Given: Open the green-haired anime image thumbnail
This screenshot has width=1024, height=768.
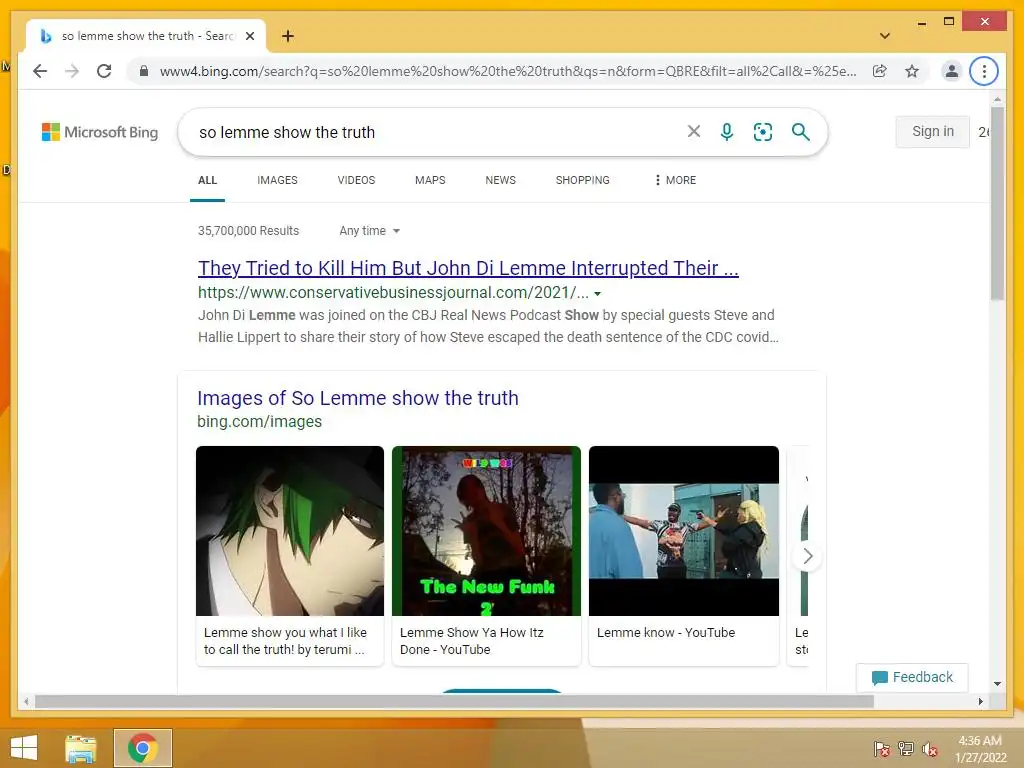Looking at the screenshot, I should pyautogui.click(x=290, y=531).
